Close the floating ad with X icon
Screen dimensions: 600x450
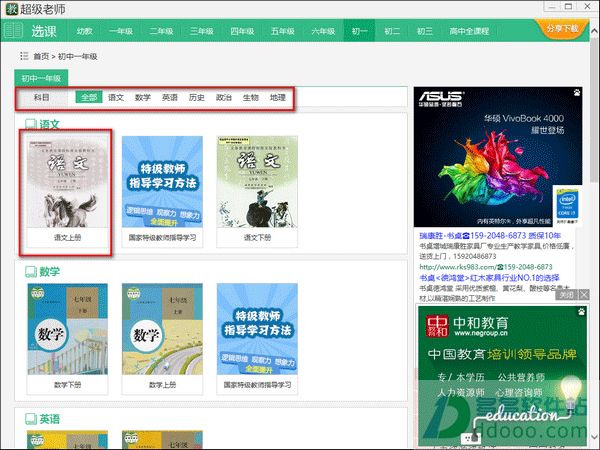[x=584, y=295]
